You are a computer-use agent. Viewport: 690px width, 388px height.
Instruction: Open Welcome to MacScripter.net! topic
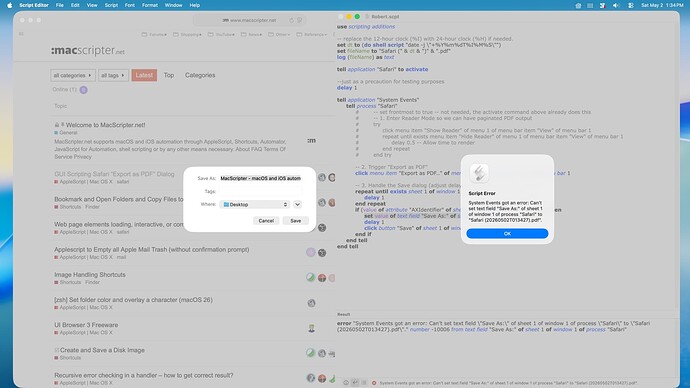pos(105,125)
